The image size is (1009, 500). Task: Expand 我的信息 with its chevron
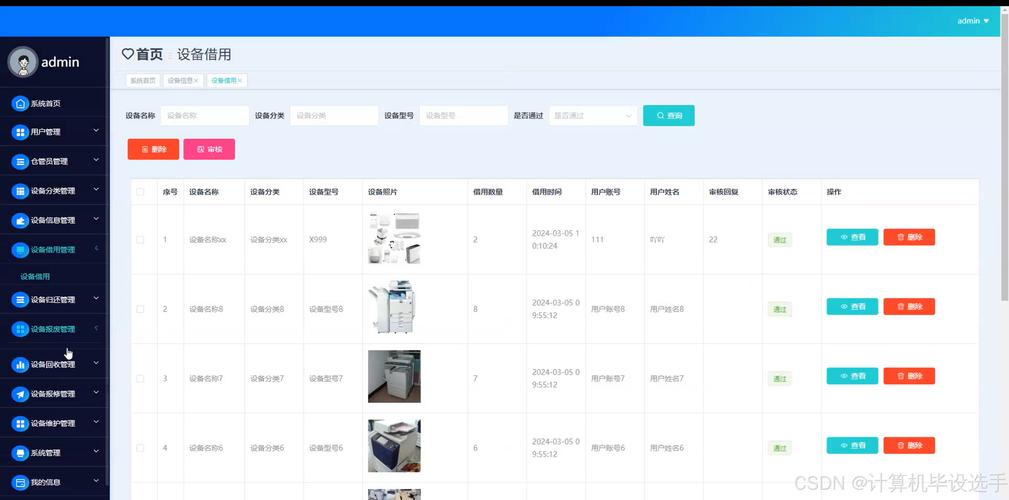pyautogui.click(x=97, y=481)
